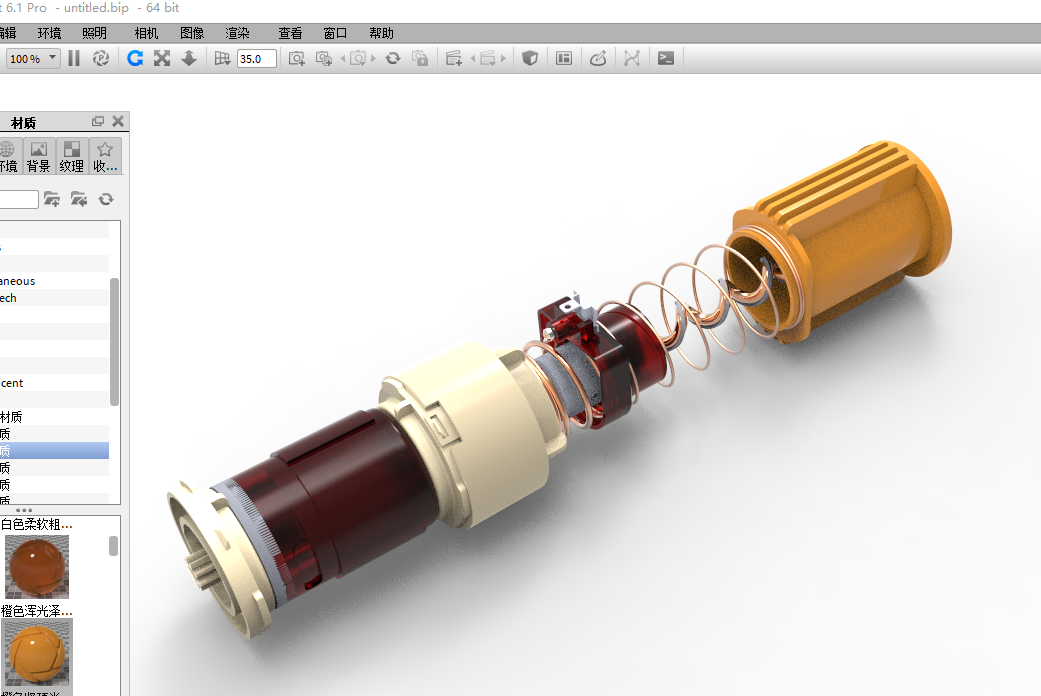The image size is (1041, 696).
Task: Go to next camera arrow
Action: tap(373, 58)
